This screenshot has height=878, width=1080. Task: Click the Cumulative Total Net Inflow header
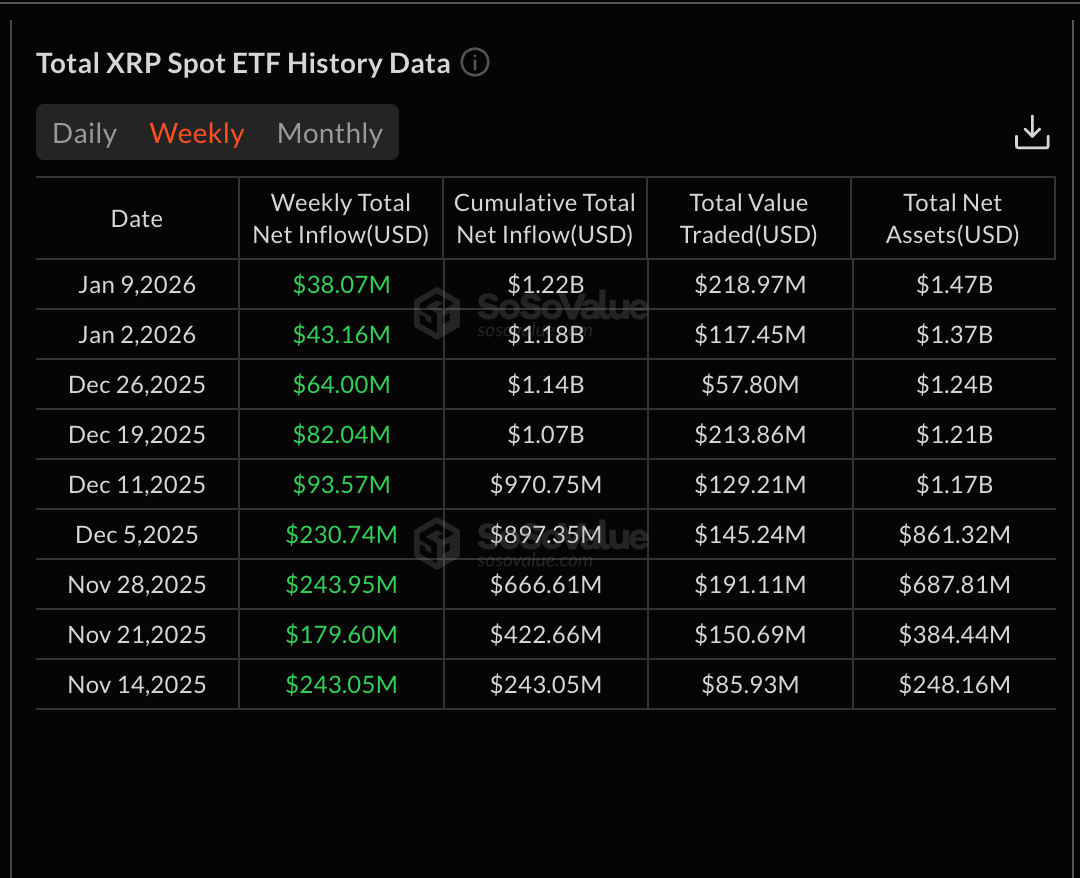pyautogui.click(x=544, y=218)
